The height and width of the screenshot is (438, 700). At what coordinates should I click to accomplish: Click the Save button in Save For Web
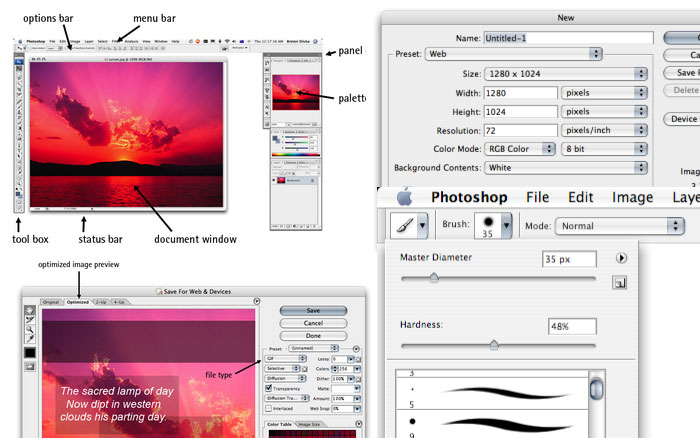[x=313, y=310]
